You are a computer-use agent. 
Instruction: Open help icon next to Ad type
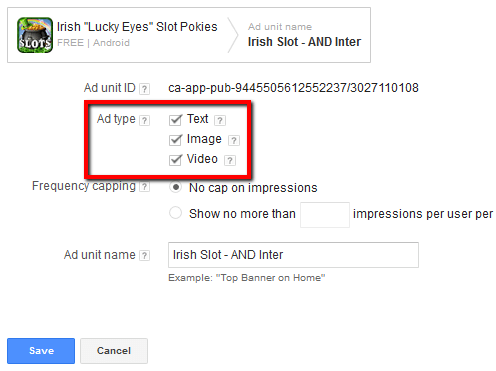pos(144,120)
